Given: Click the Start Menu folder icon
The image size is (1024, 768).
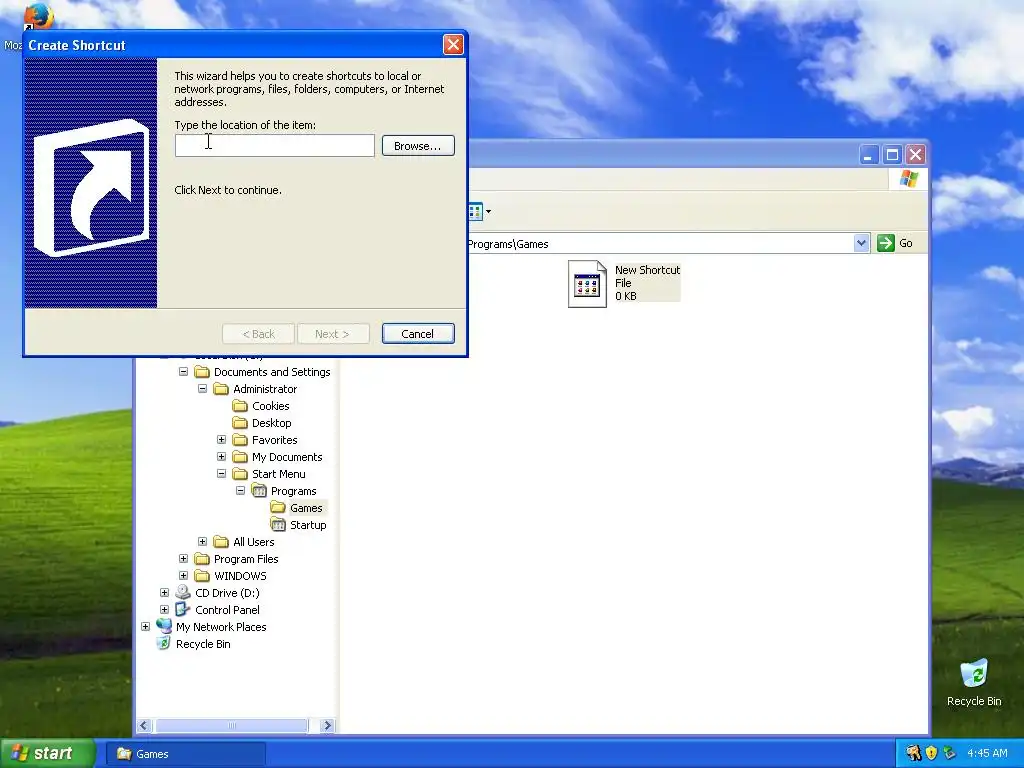Looking at the screenshot, I should [240, 473].
